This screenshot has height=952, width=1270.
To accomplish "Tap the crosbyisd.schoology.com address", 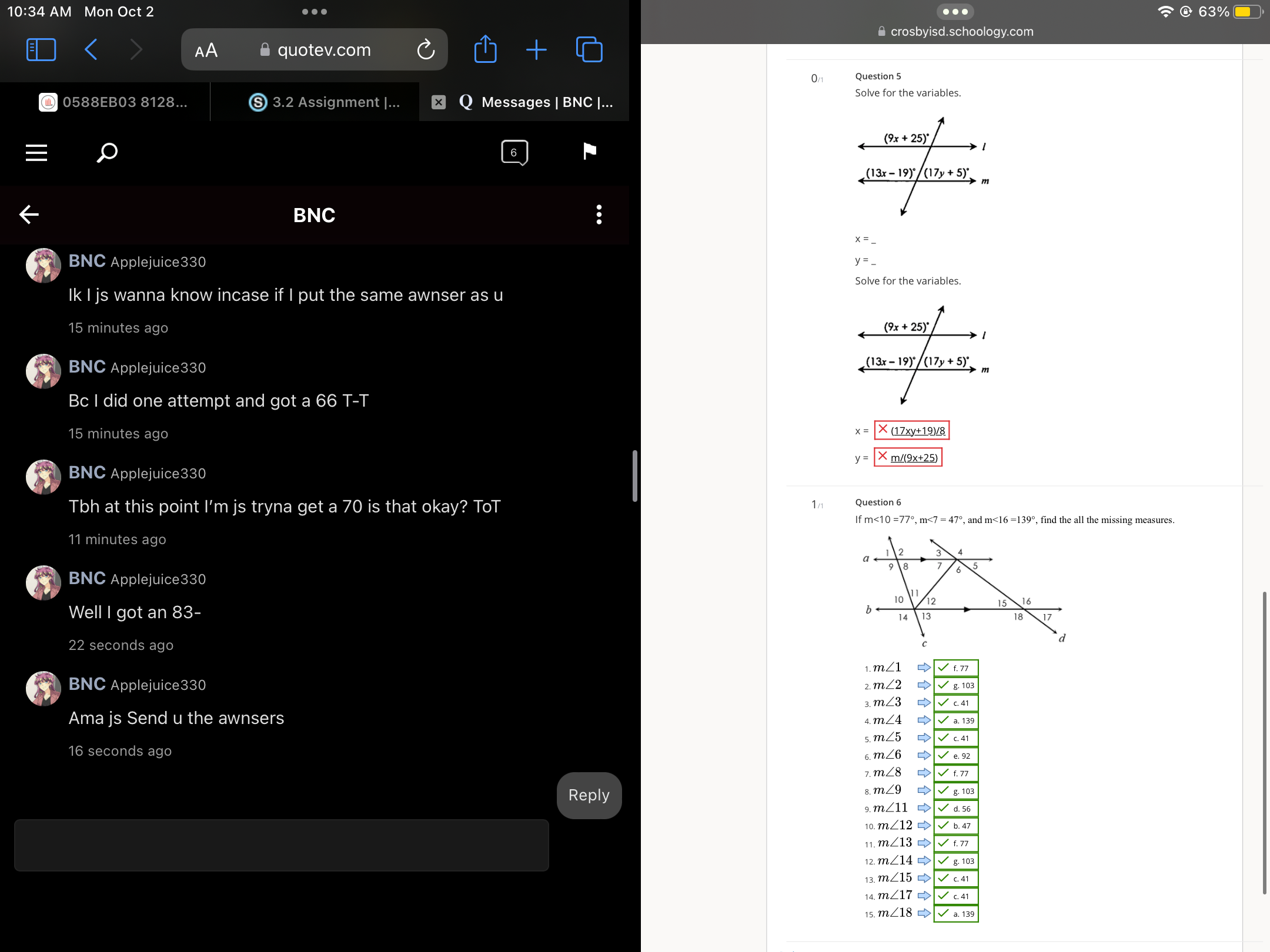I will [955, 32].
